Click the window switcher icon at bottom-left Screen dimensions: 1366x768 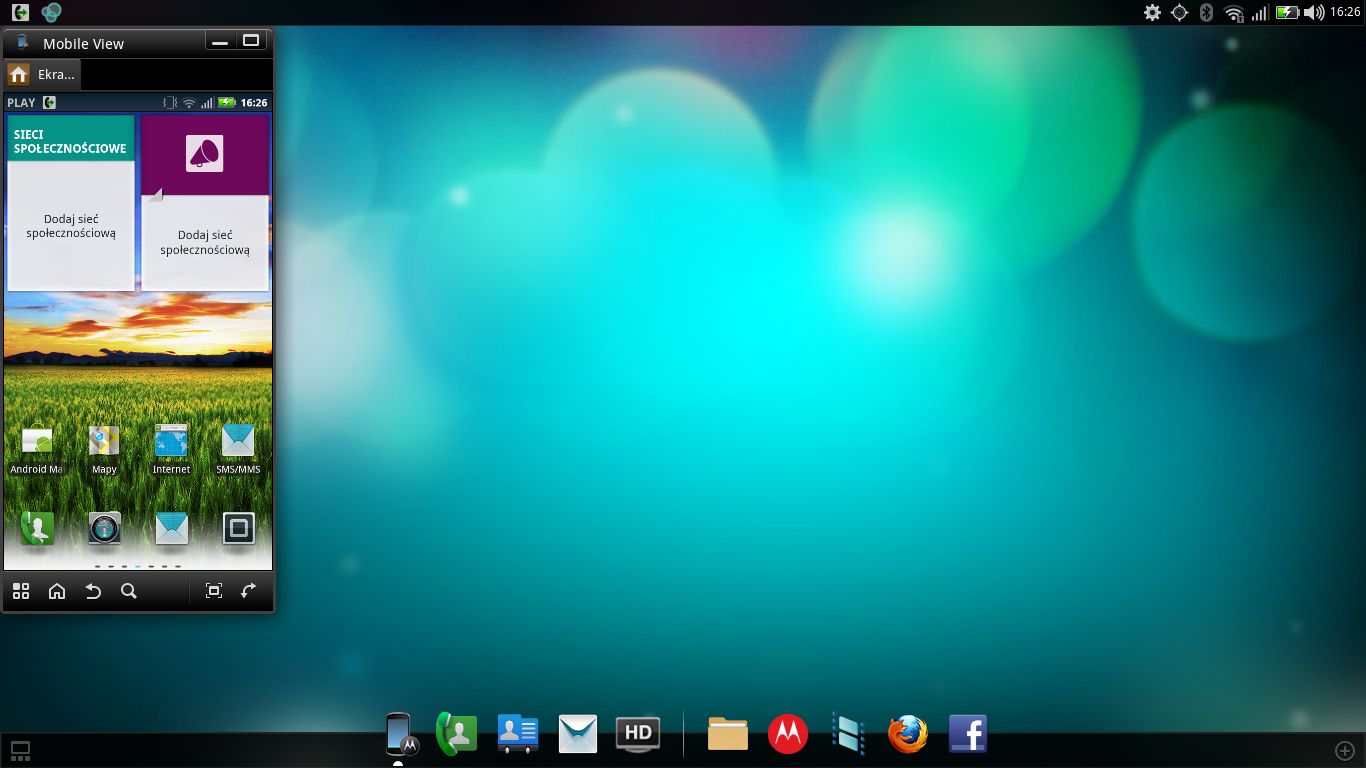click(20, 750)
